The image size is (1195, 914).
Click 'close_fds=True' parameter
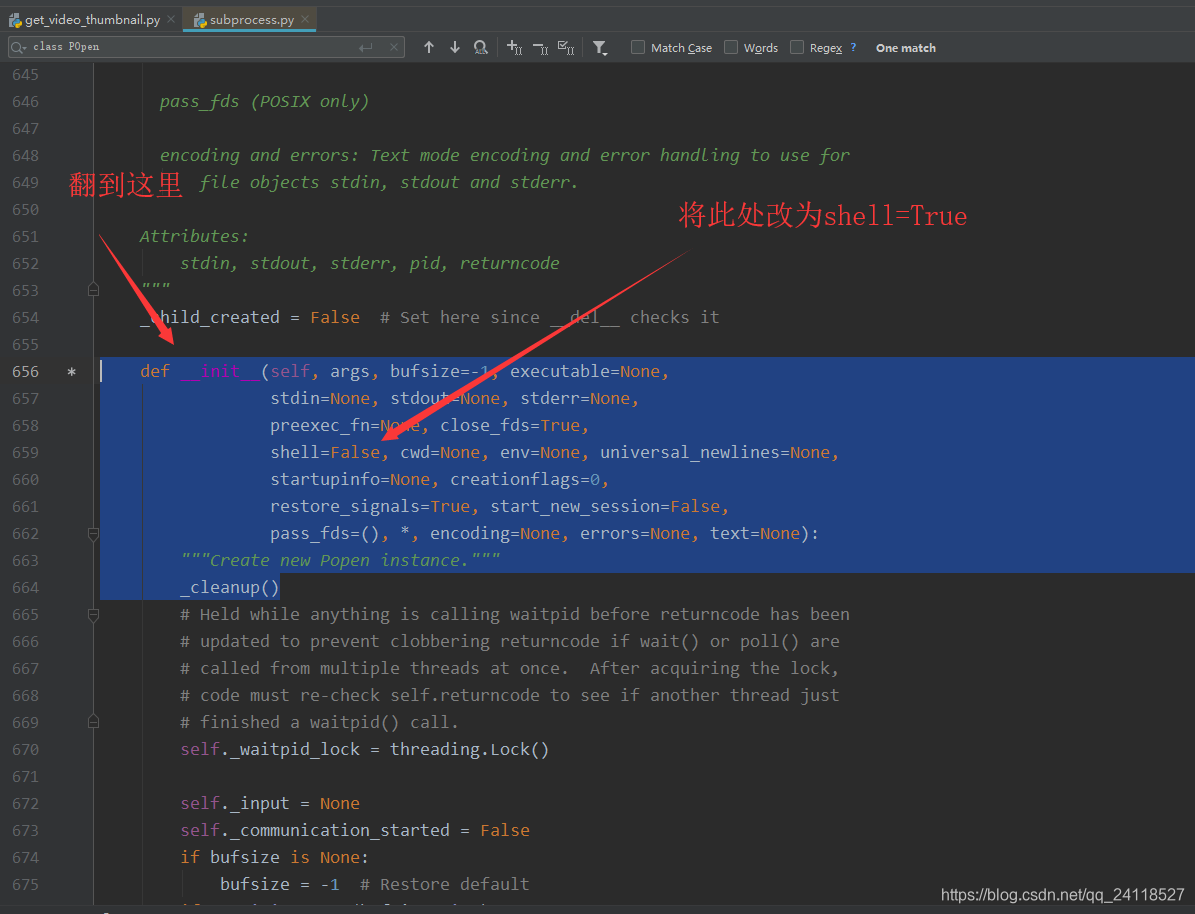[510, 425]
